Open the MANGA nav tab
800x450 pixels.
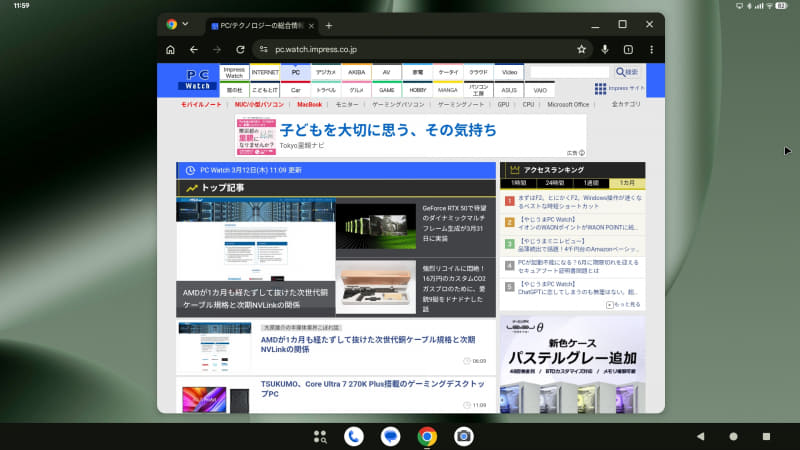point(448,90)
